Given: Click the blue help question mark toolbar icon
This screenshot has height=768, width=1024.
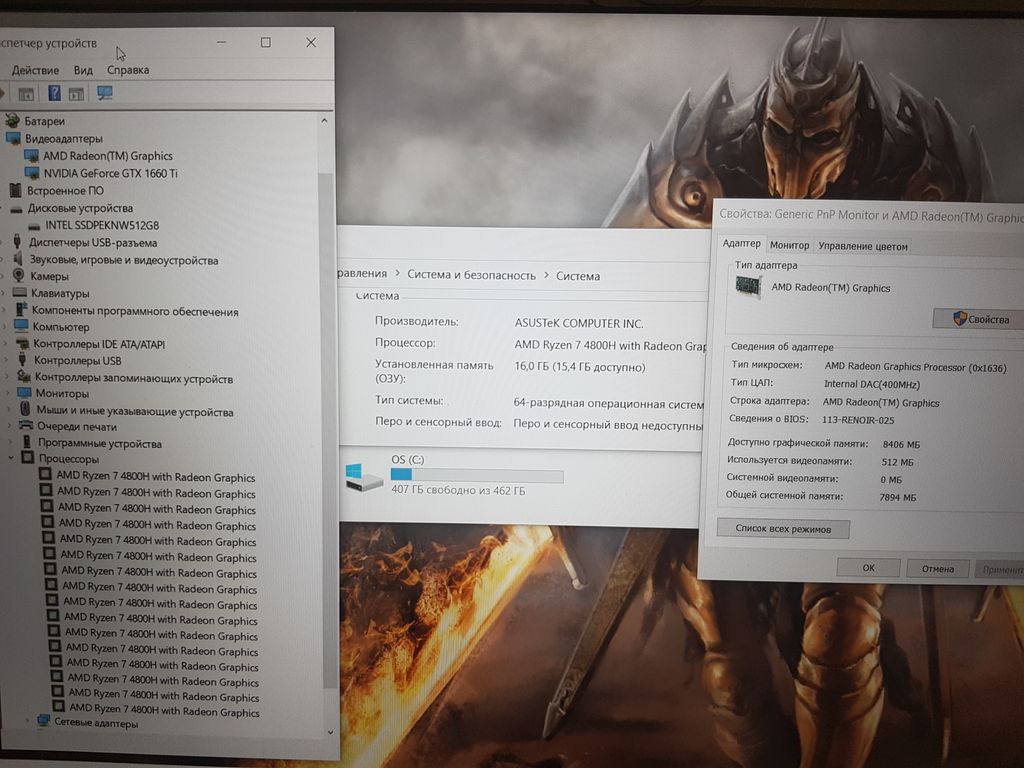Looking at the screenshot, I should [53, 93].
